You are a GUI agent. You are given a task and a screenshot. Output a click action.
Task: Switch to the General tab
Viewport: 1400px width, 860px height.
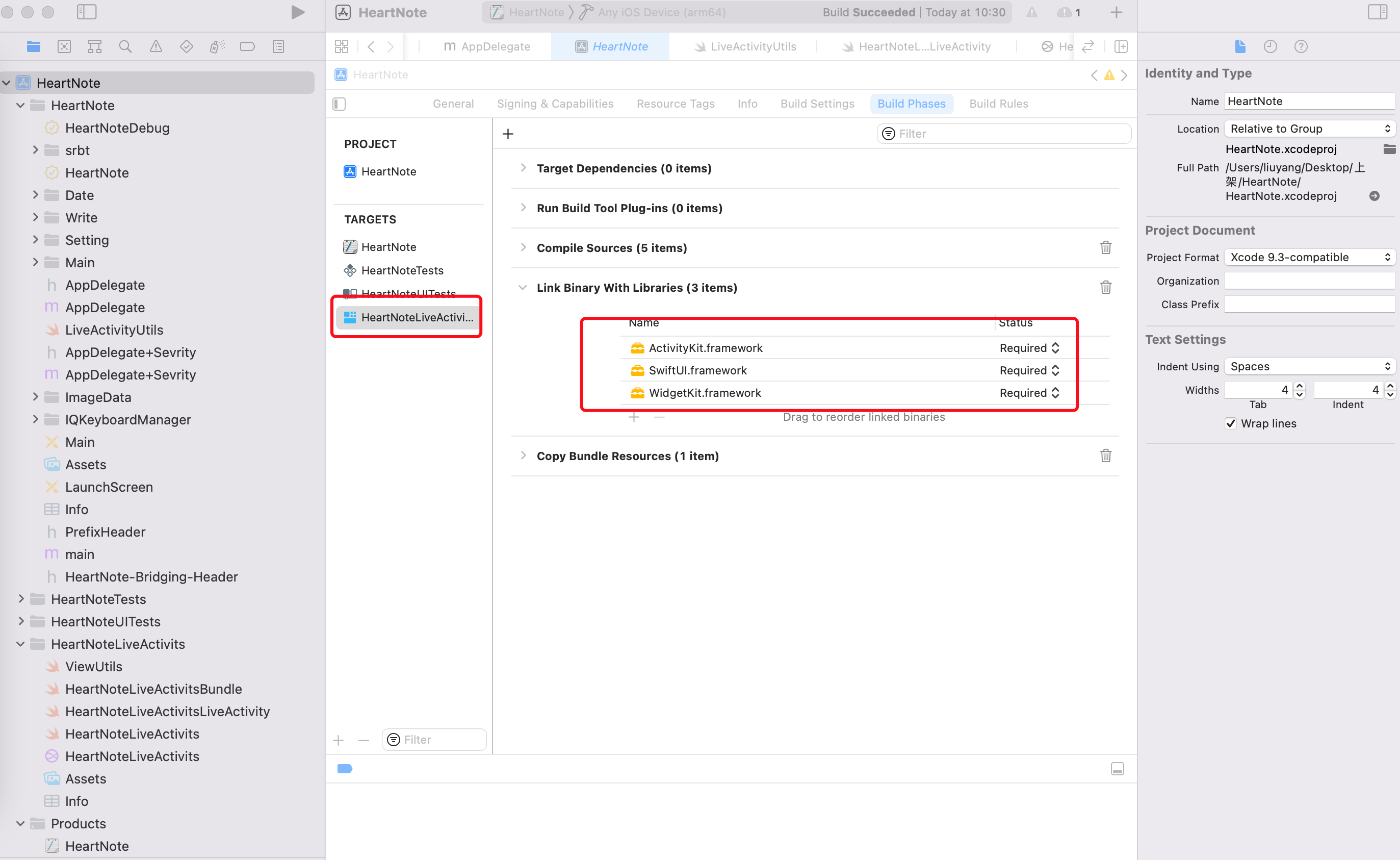(x=453, y=104)
